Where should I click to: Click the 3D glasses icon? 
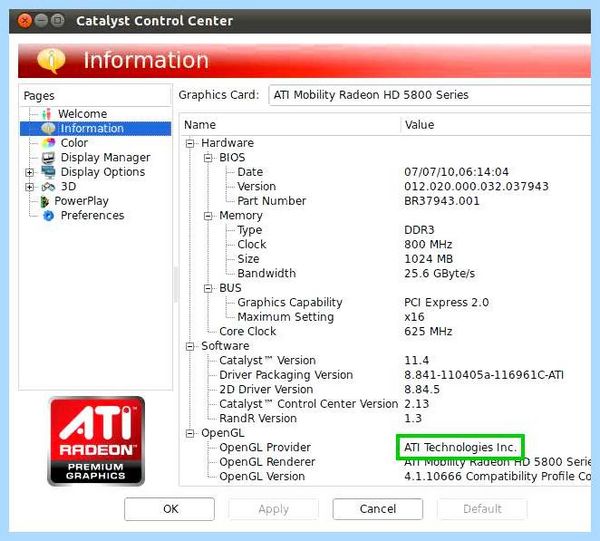49,187
